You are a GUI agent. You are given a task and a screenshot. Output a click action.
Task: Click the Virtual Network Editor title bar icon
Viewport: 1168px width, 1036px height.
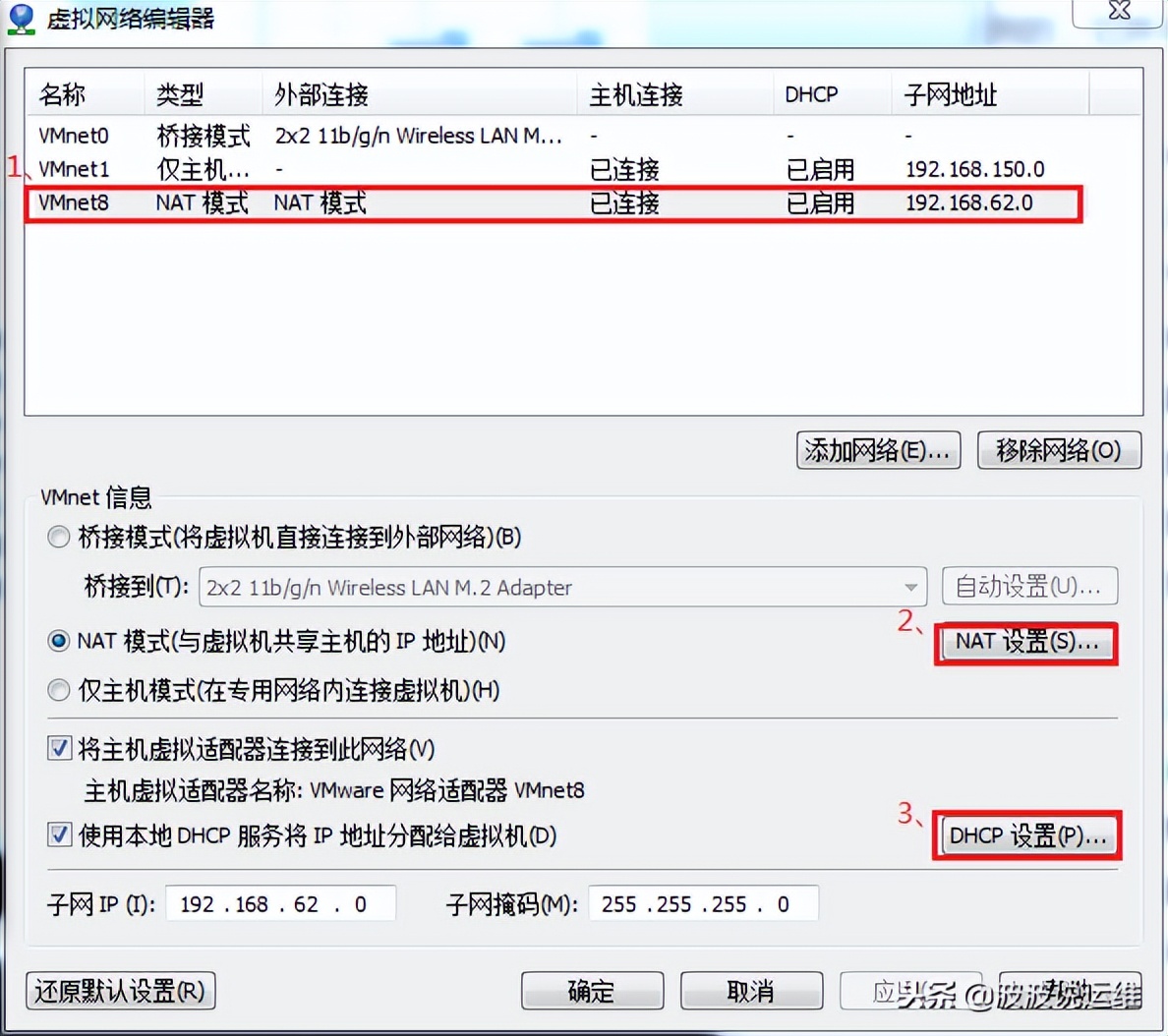coord(21,18)
